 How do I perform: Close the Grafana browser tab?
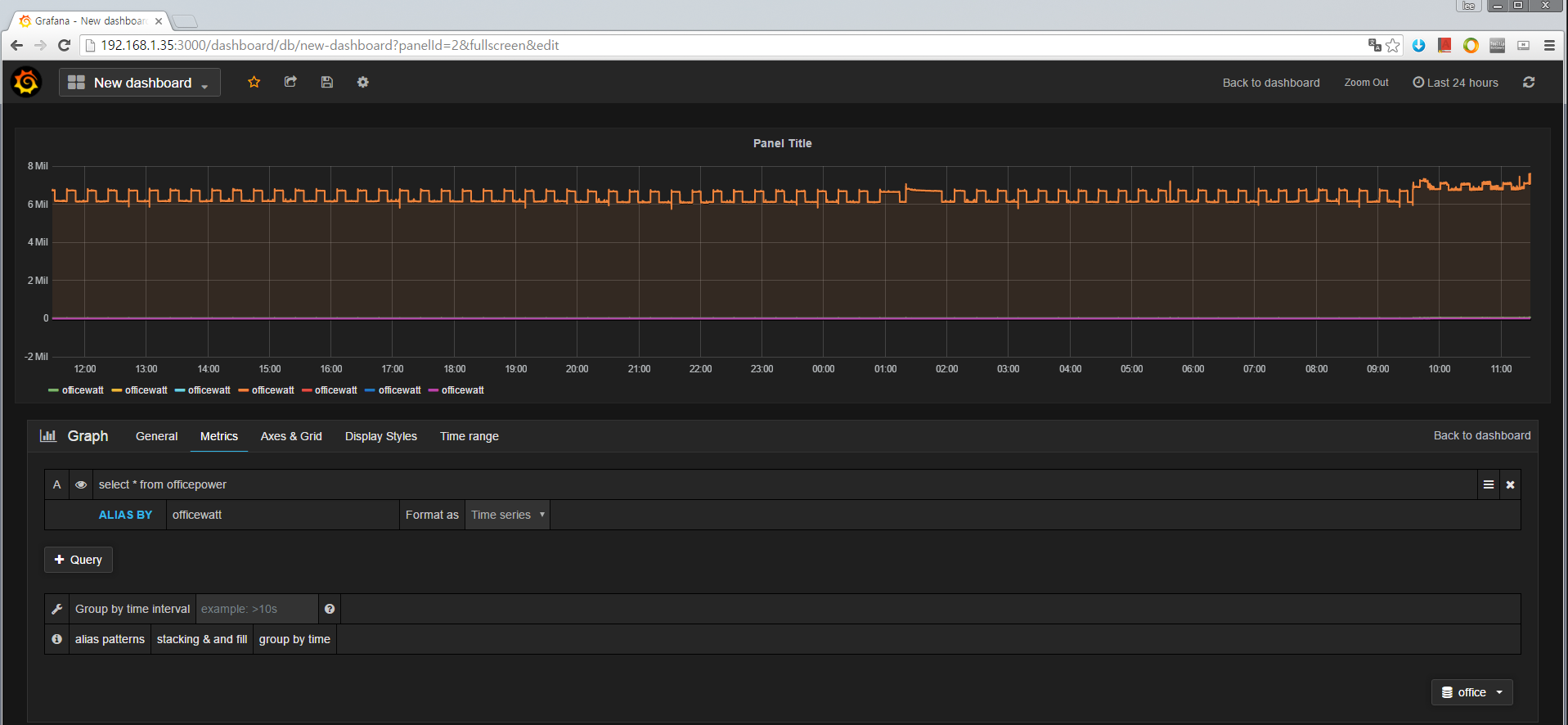coord(159,21)
